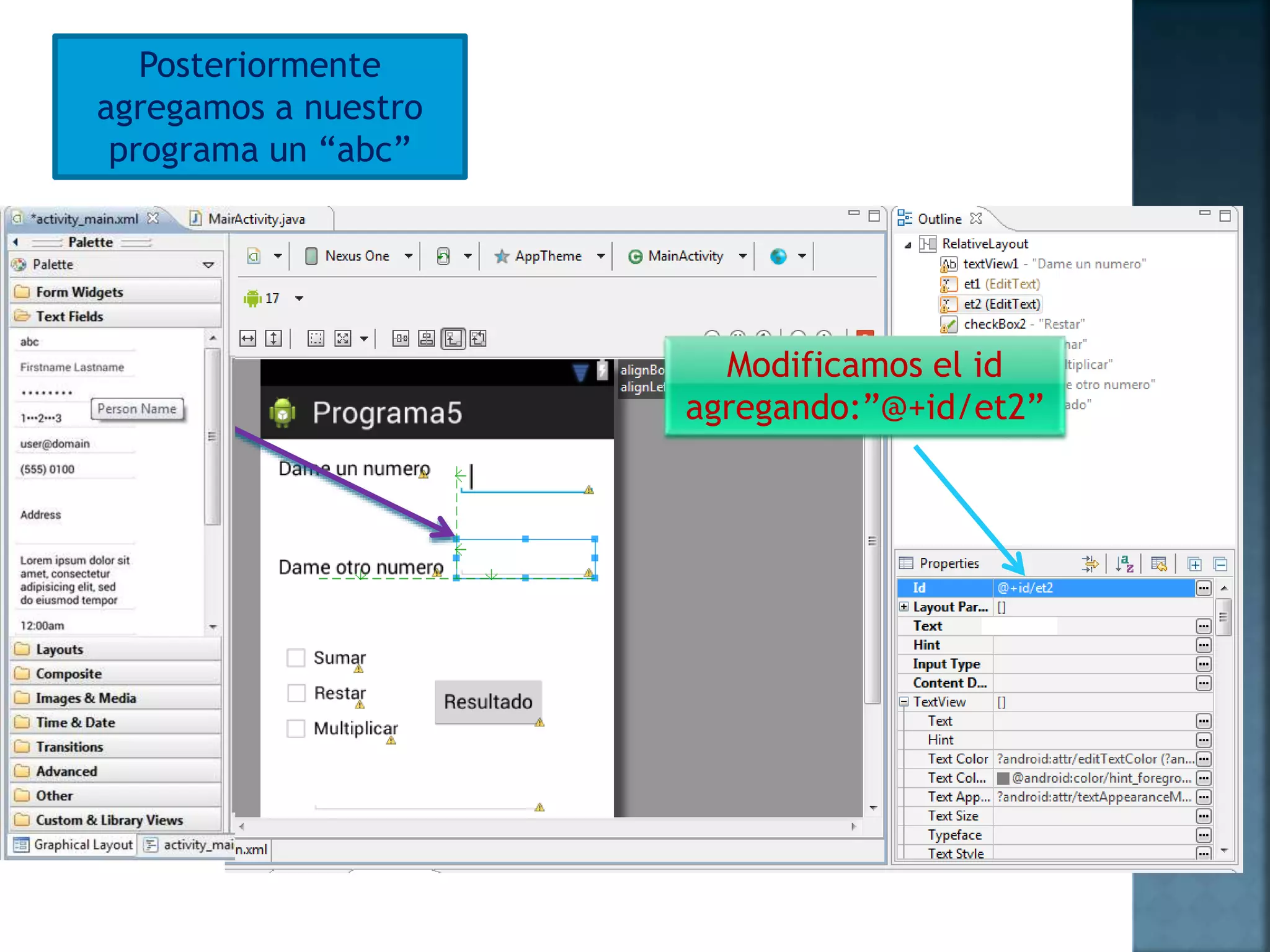Open the Layouts palette category
The height and width of the screenshot is (952, 1270).
tap(60, 649)
